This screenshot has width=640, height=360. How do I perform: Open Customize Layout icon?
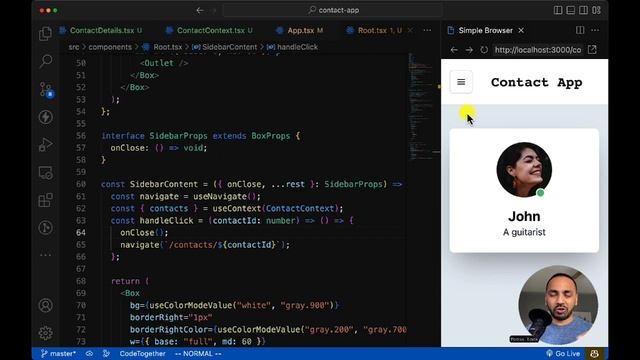[596, 10]
